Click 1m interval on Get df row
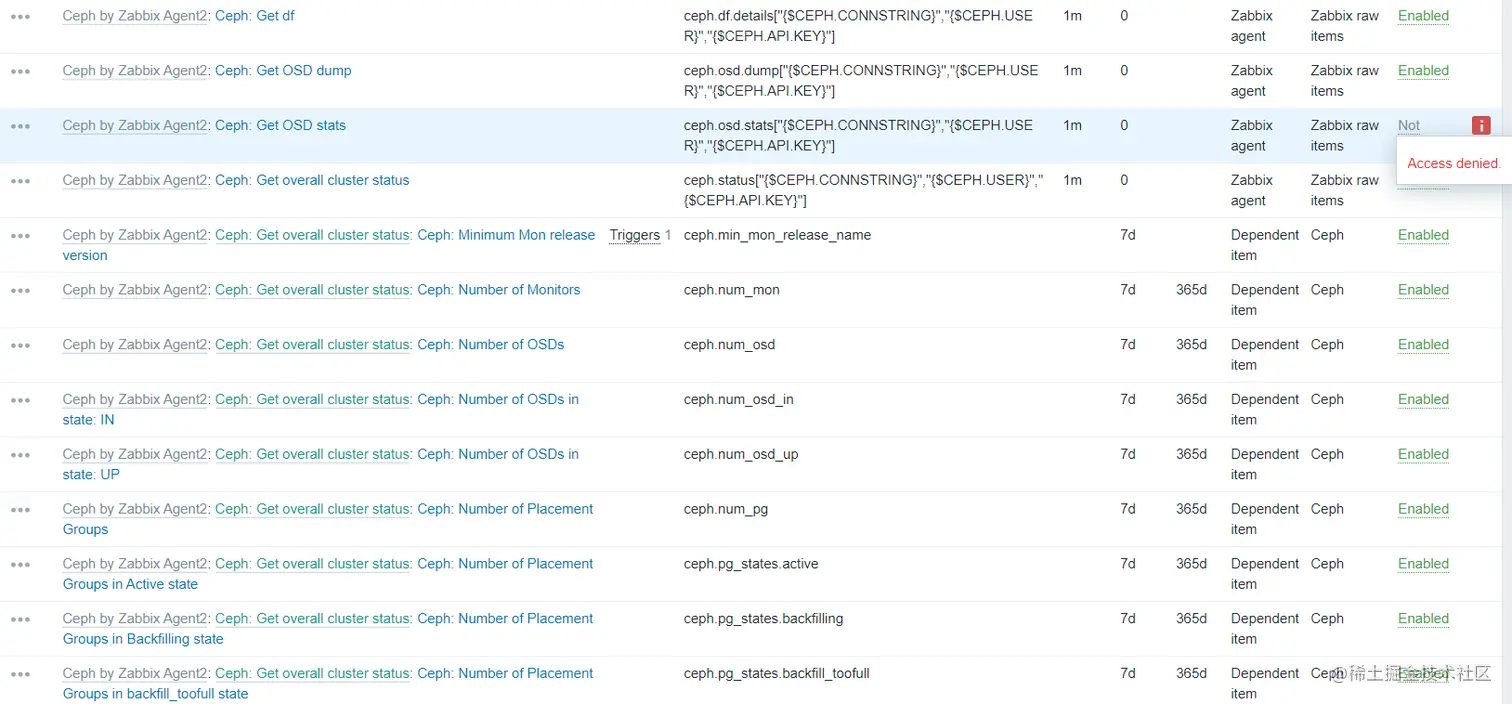 click(x=1072, y=16)
